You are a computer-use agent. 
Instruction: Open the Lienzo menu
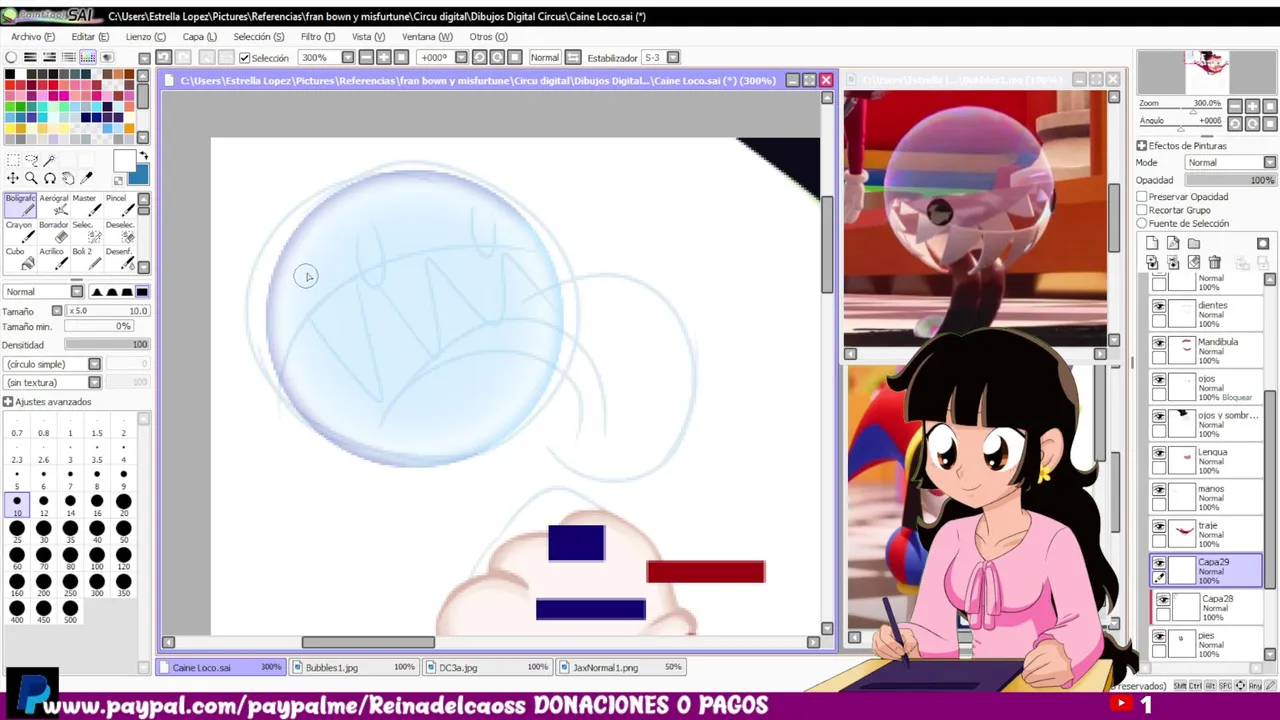145,37
